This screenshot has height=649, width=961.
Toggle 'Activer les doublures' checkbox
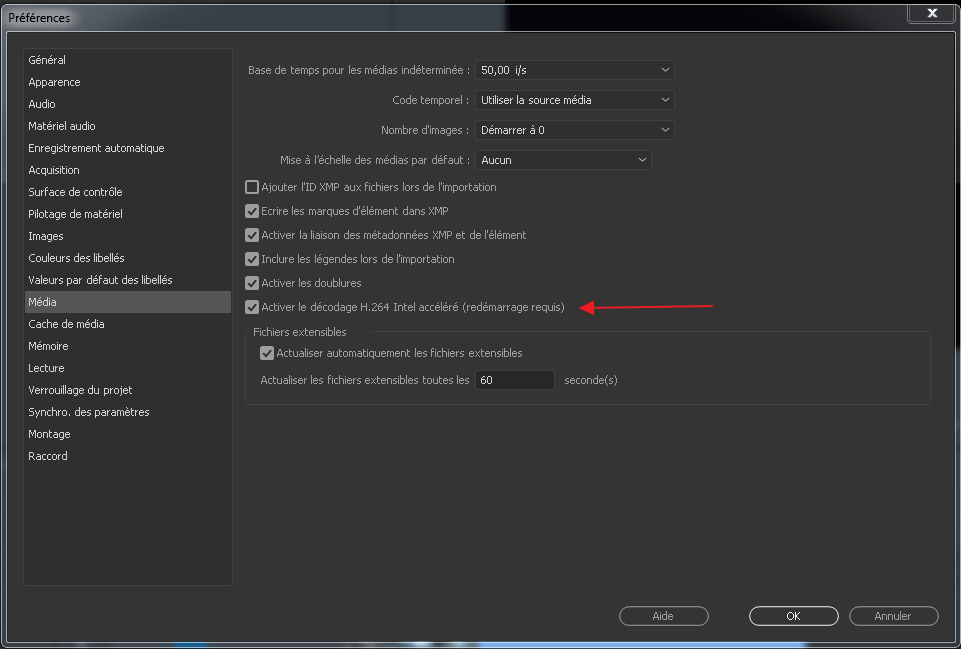coord(252,283)
